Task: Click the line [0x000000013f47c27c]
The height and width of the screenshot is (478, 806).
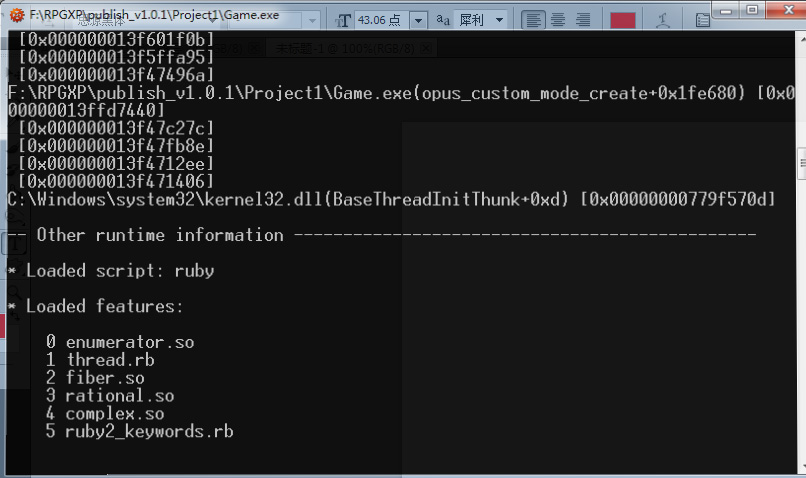Action: pyautogui.click(x=116, y=128)
